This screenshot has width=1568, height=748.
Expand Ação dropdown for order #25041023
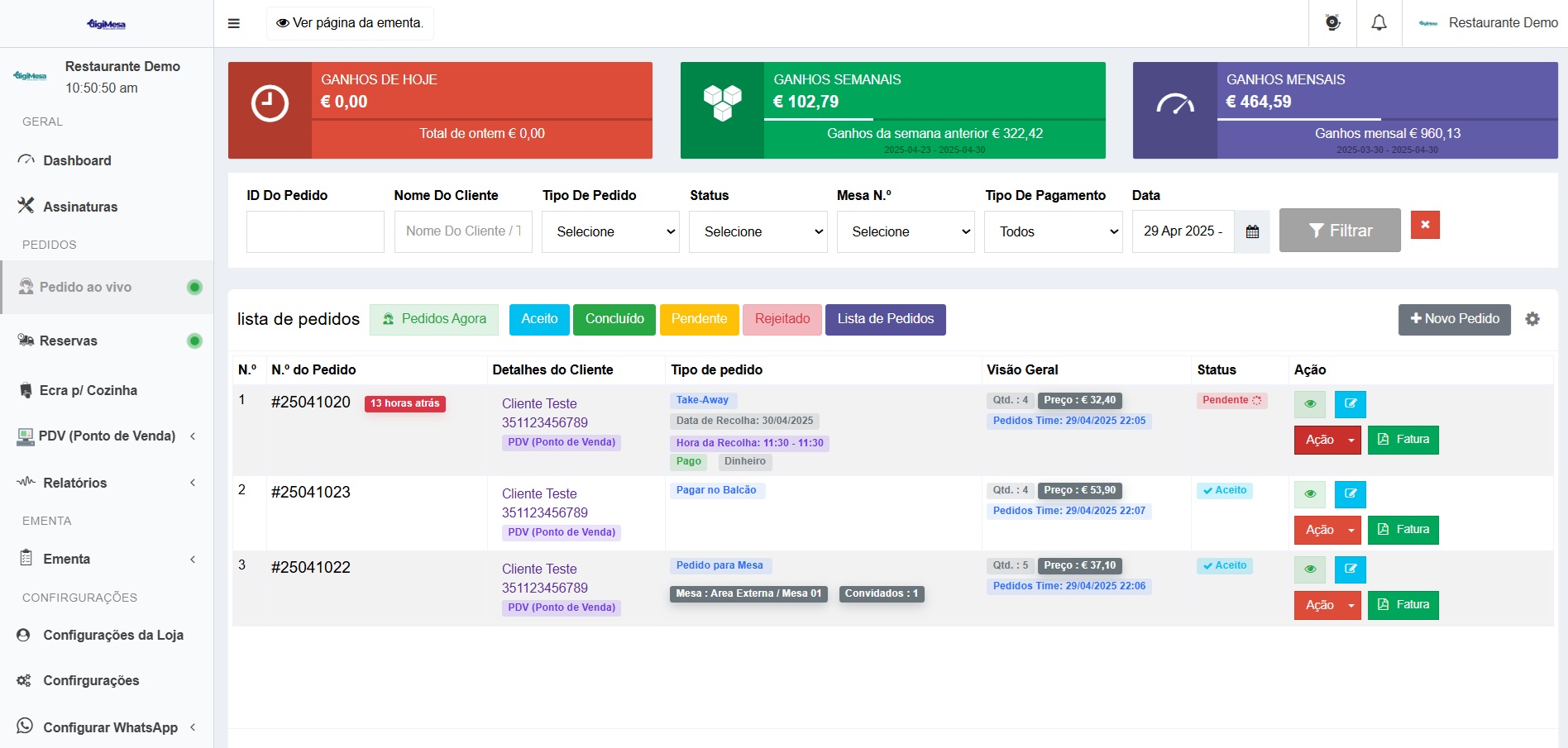tap(1351, 530)
